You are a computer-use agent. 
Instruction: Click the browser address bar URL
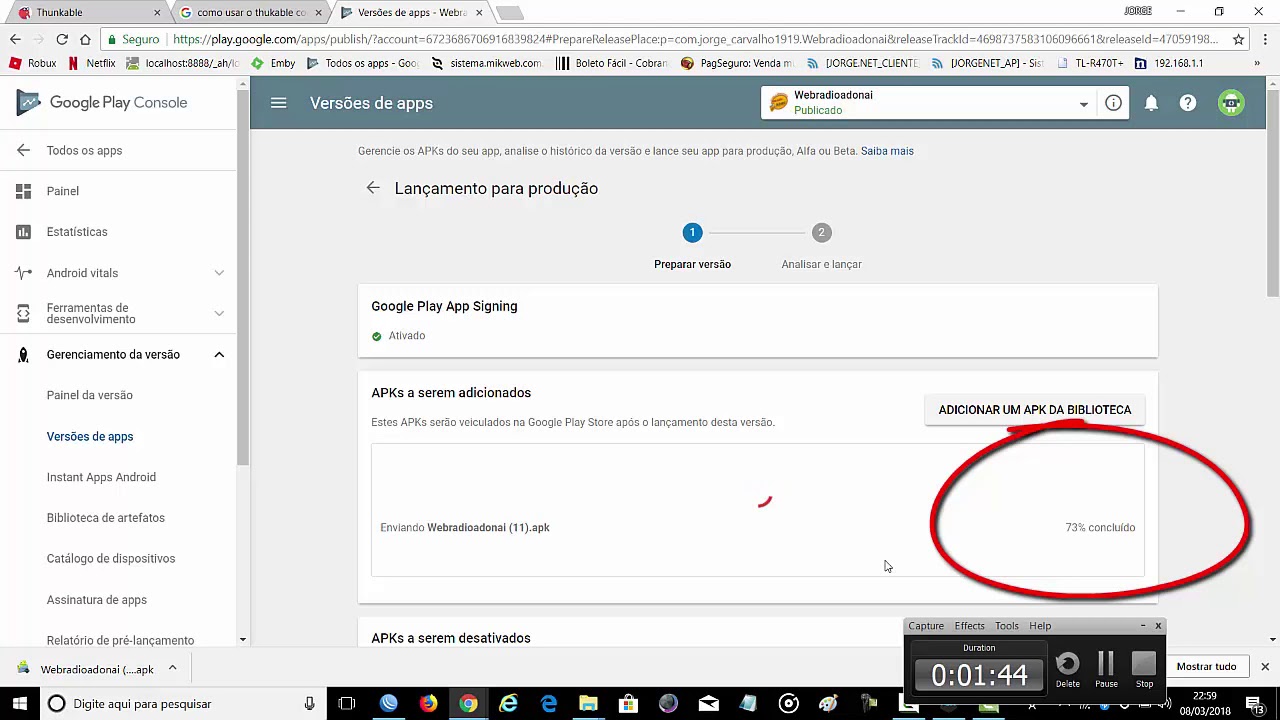(x=695, y=39)
